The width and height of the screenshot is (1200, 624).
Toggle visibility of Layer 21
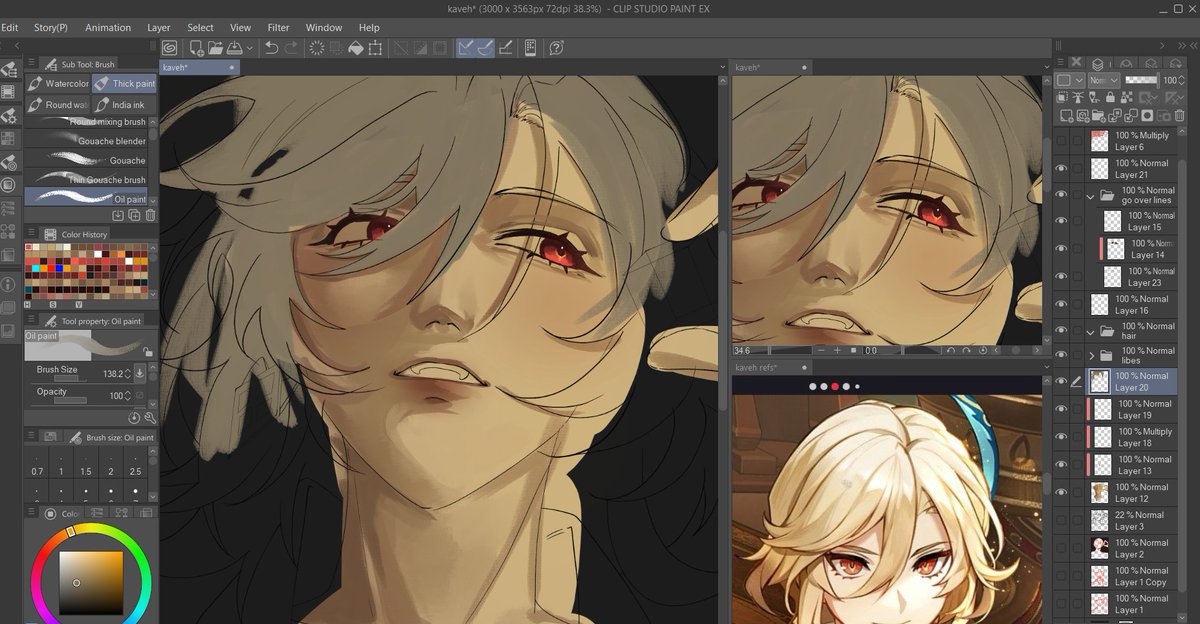click(1061, 169)
